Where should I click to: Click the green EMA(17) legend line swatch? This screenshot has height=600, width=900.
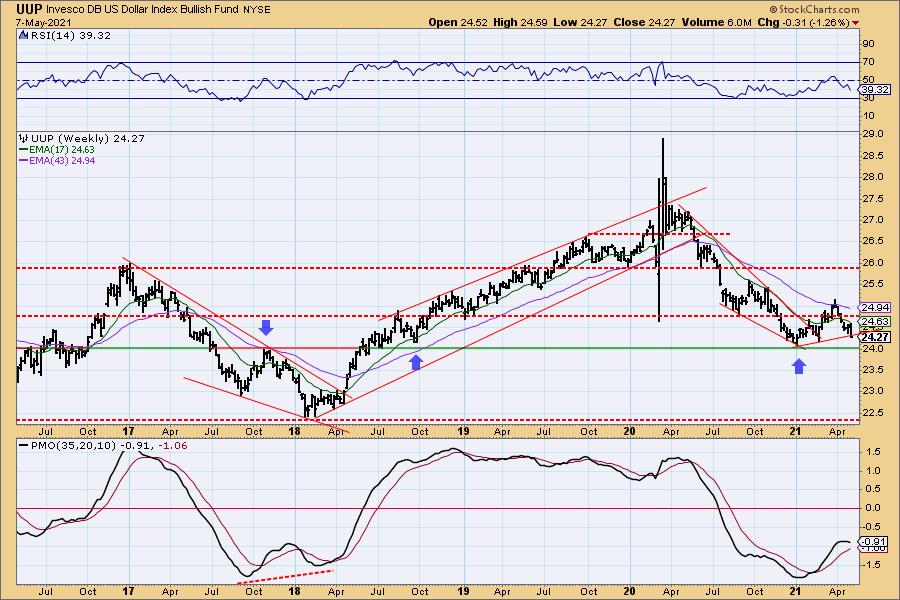pos(23,149)
